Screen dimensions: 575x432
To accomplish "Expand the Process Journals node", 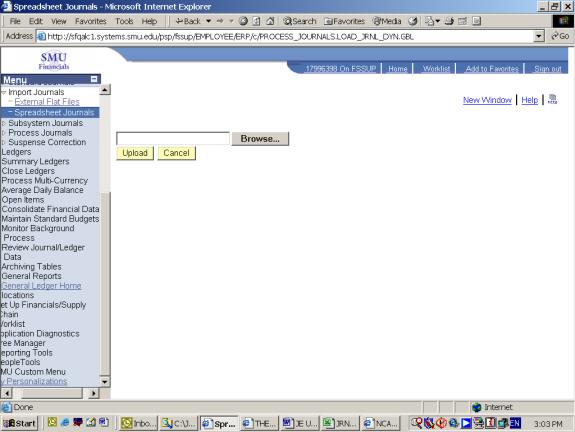I will [4, 133].
